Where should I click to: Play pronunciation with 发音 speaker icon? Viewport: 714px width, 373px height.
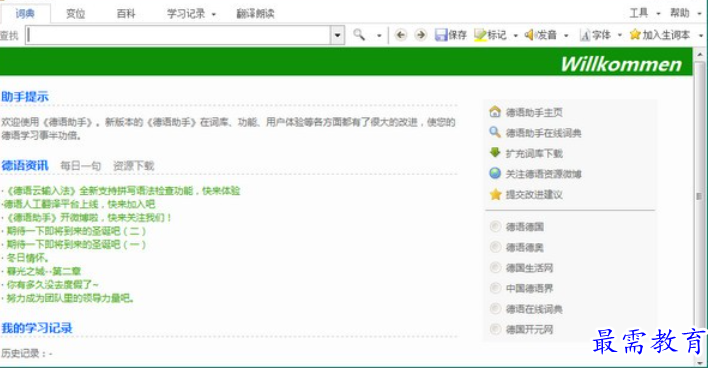click(x=529, y=35)
